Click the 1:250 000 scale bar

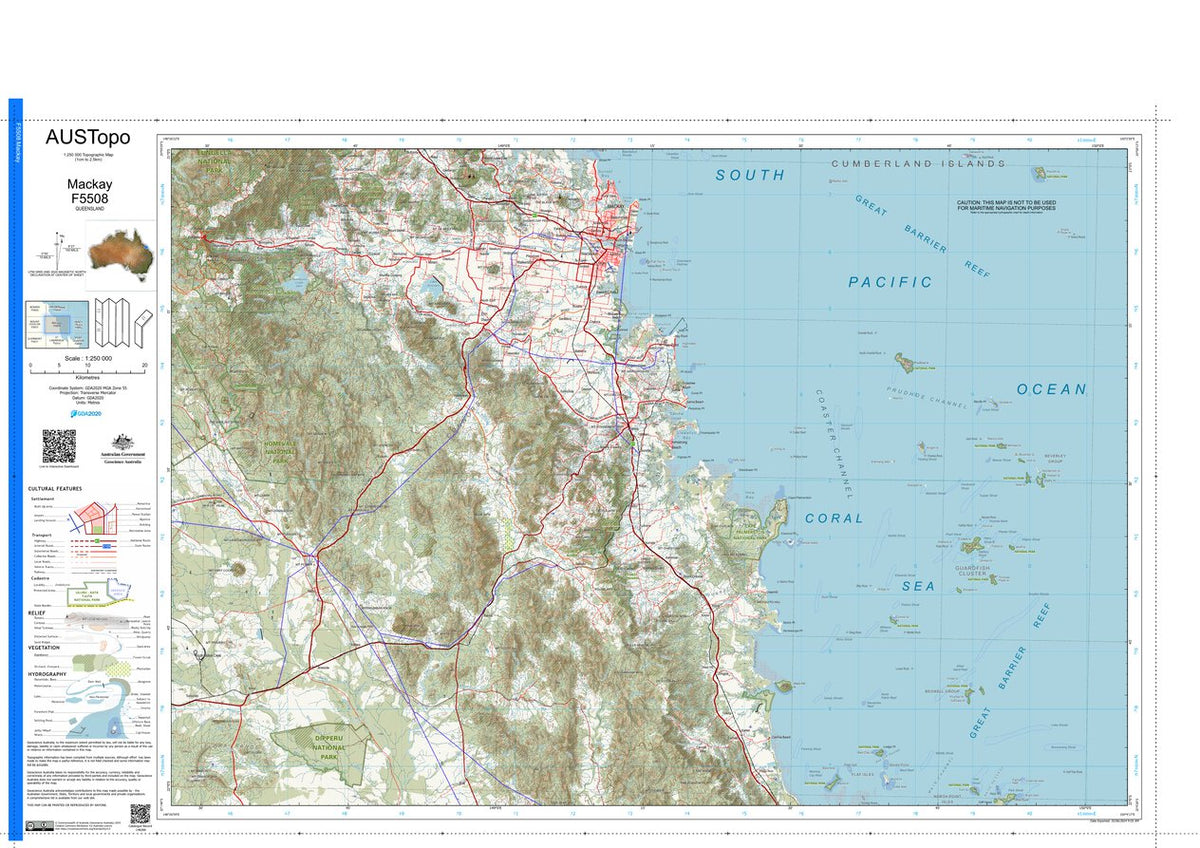(88, 369)
